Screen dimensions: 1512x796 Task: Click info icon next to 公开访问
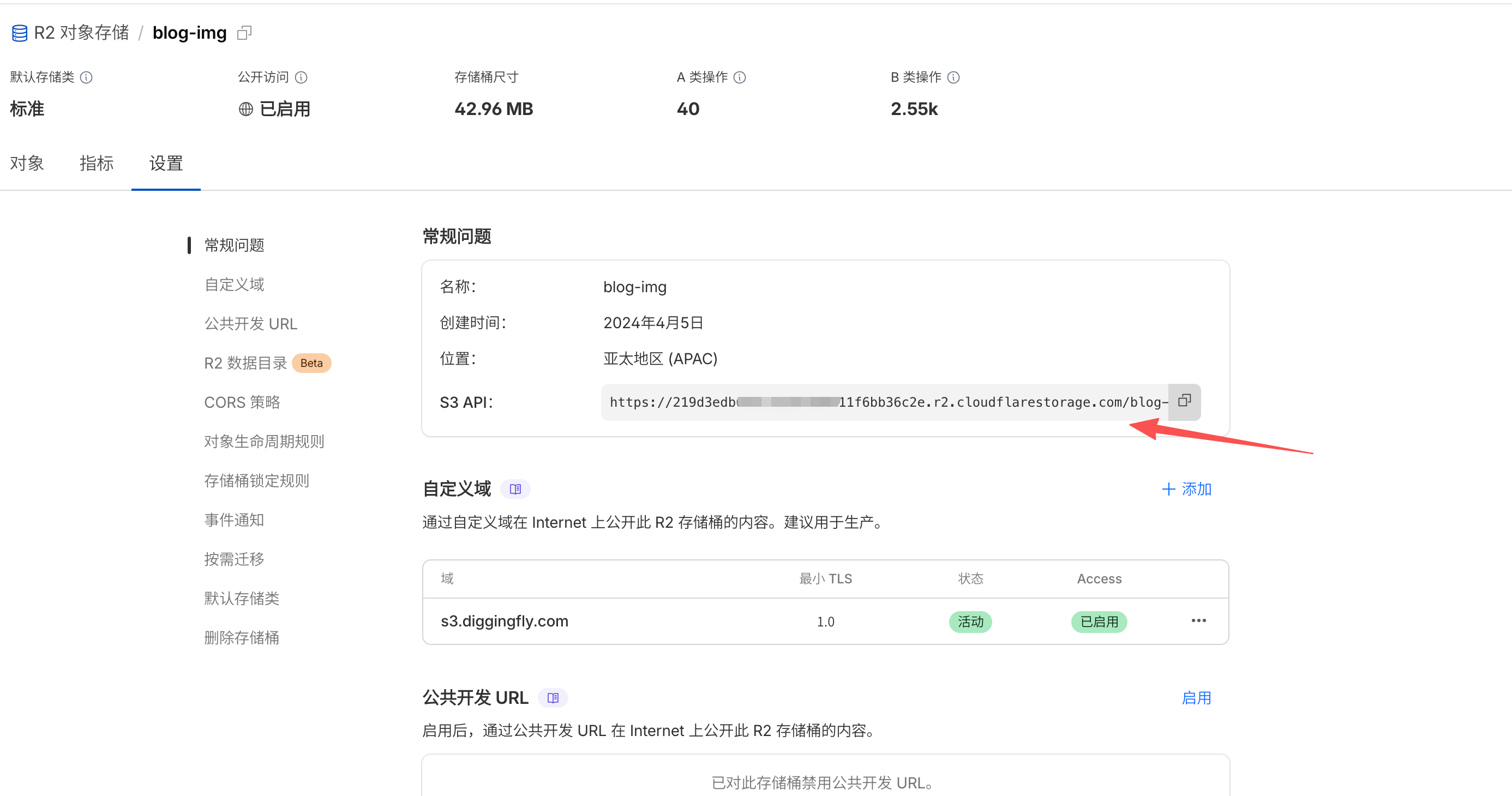pyautogui.click(x=301, y=77)
